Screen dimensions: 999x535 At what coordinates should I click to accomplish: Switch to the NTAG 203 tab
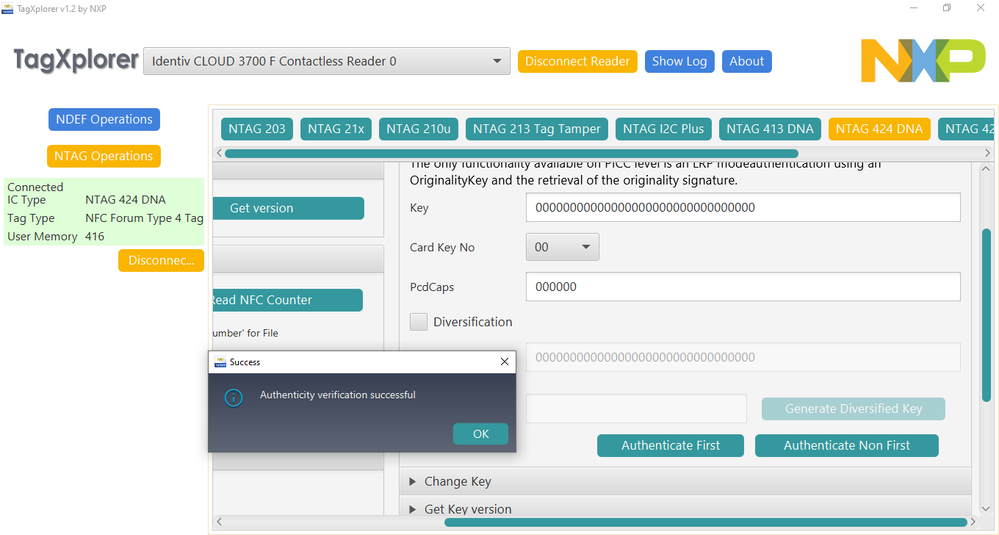257,129
